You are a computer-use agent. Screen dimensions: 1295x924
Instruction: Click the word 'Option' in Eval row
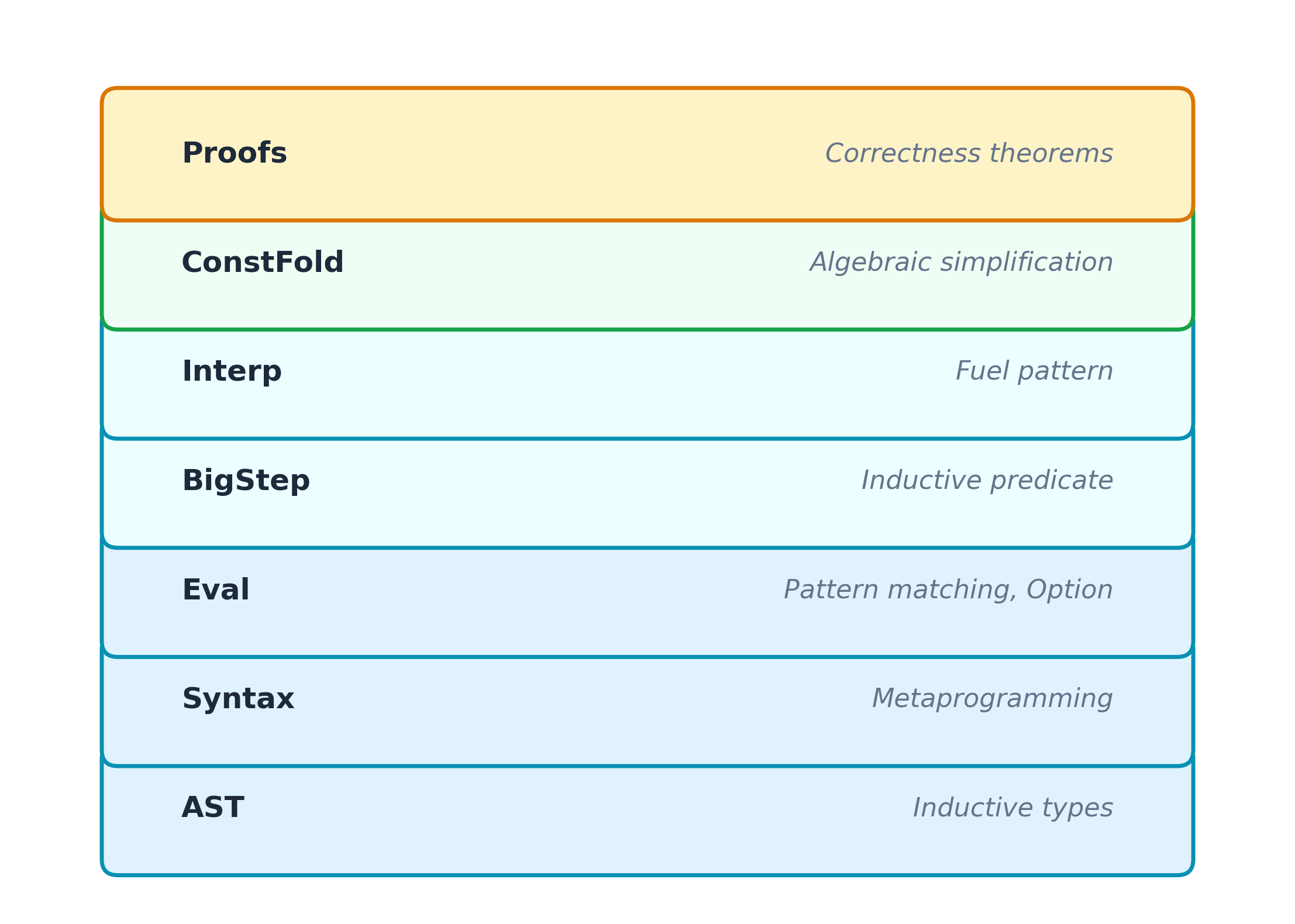[x=1069, y=590]
